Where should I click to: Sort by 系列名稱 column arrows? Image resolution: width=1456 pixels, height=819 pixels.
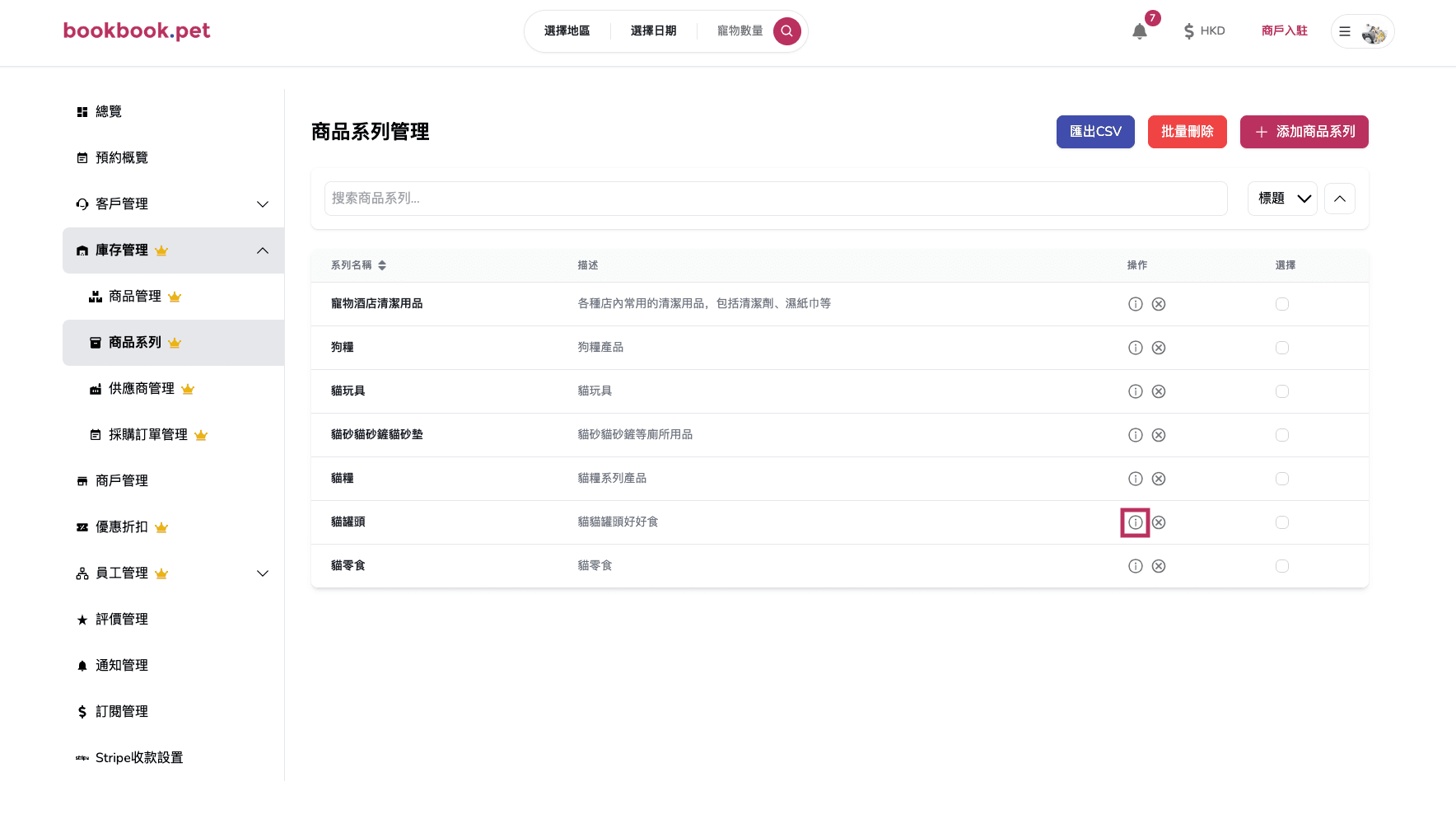tap(382, 265)
